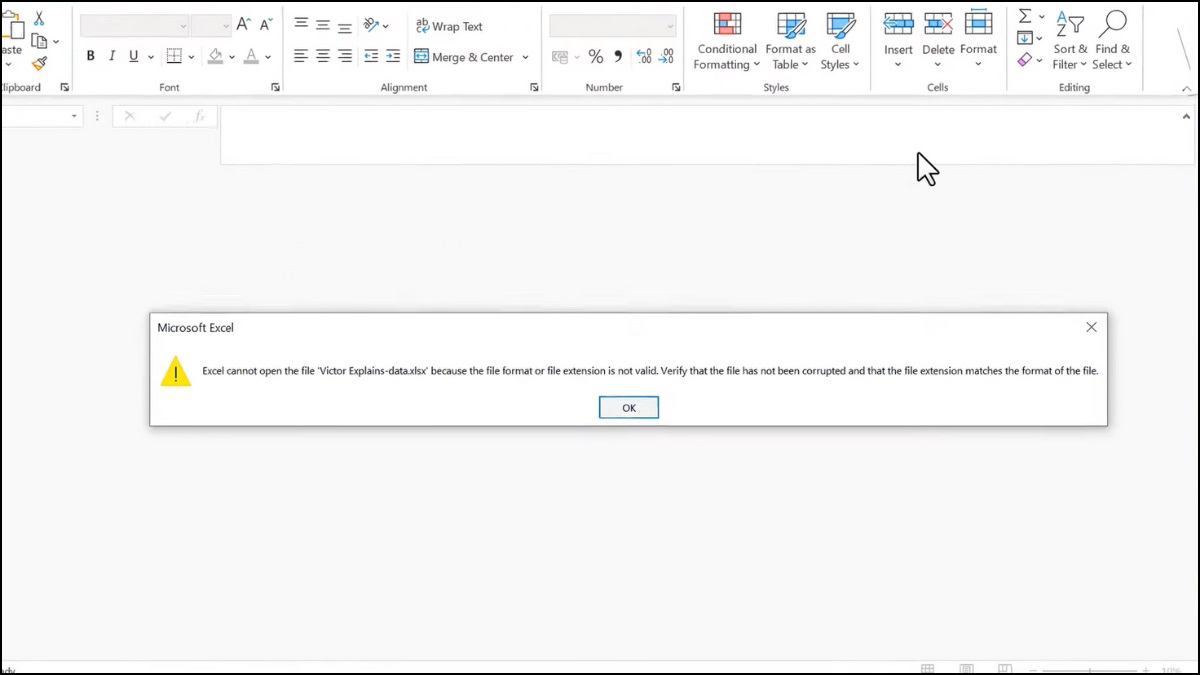Open the Format cells menu
Viewport: 1200px width, 675px height.
978,40
